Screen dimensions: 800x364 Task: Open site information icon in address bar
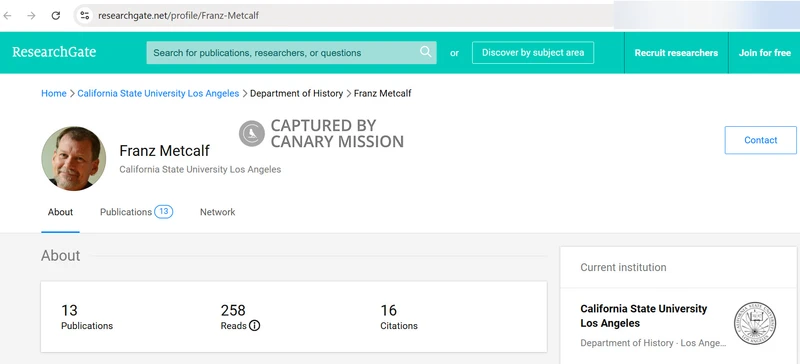click(85, 16)
